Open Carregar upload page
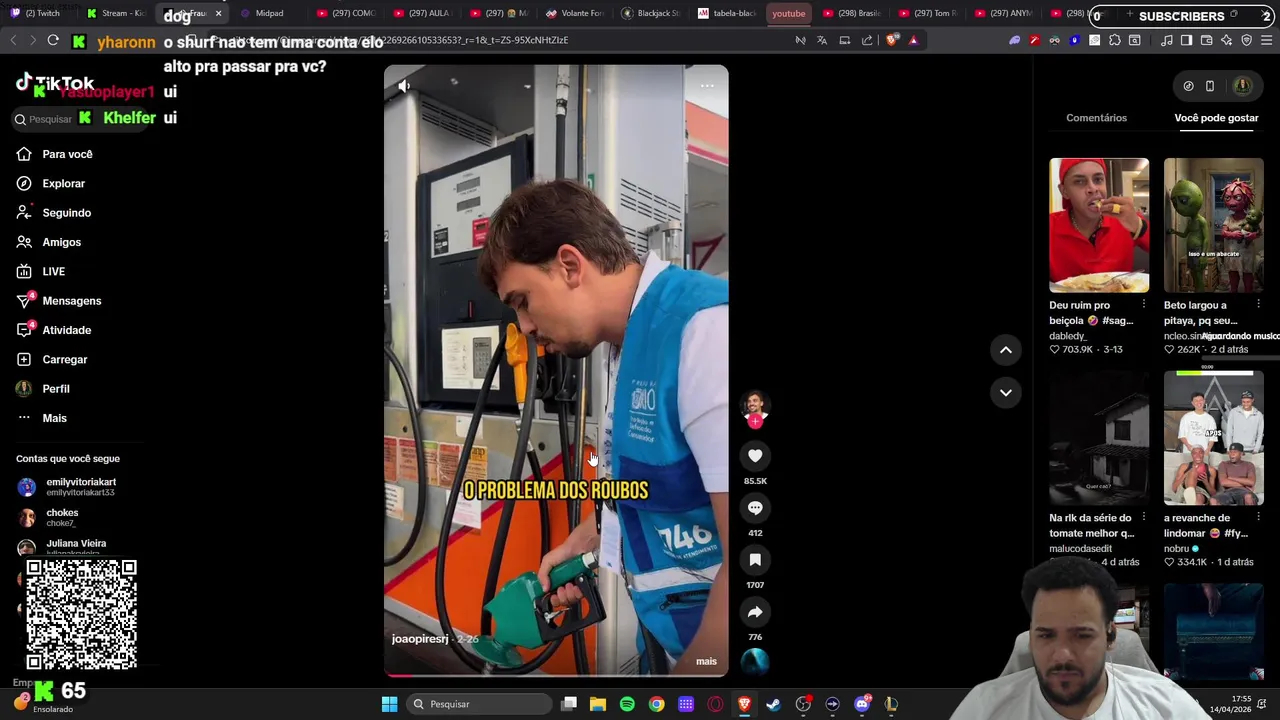This screenshot has width=1280, height=720. tap(64, 359)
